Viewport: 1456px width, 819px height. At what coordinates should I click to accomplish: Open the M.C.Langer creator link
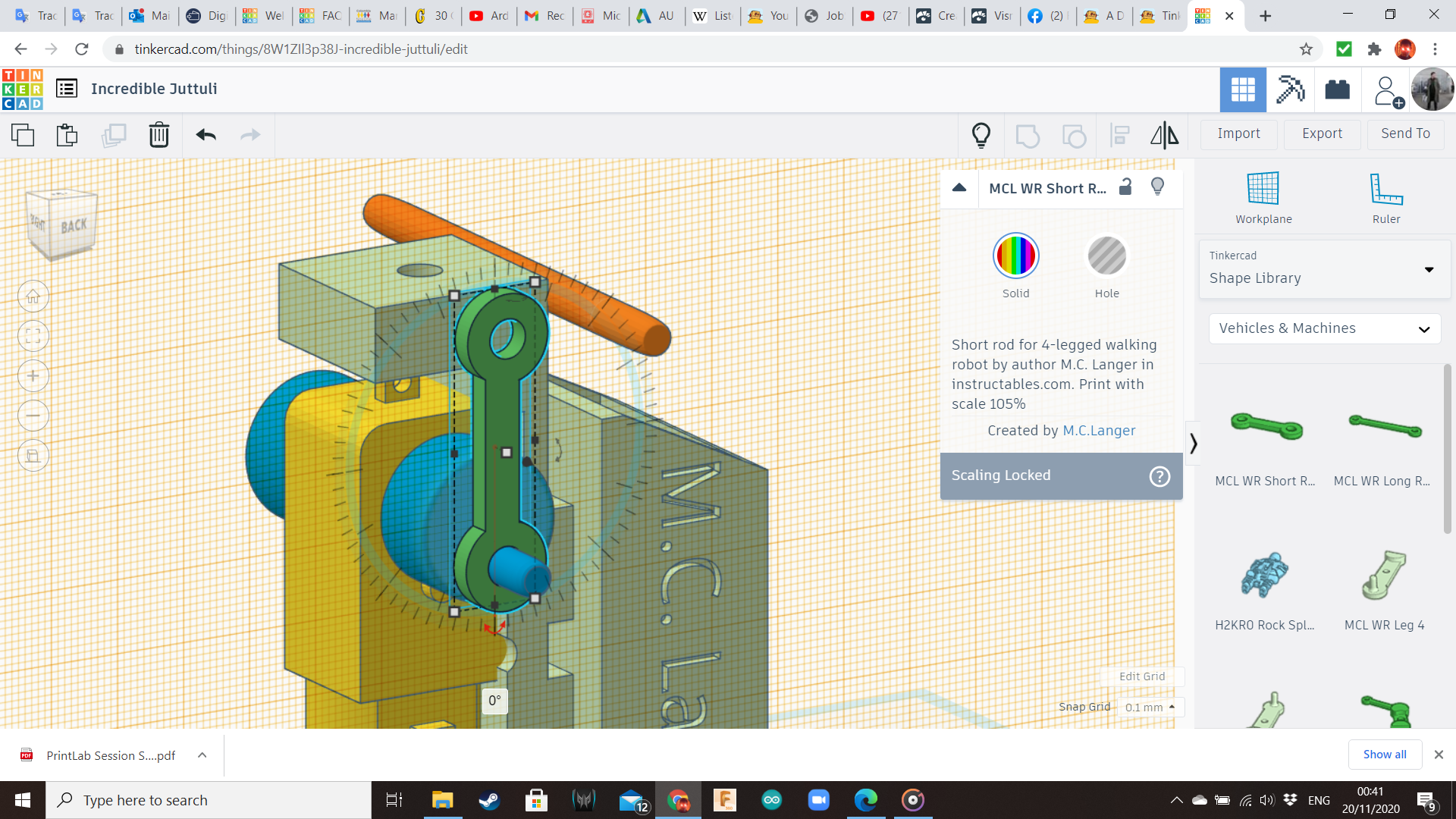tap(1099, 431)
